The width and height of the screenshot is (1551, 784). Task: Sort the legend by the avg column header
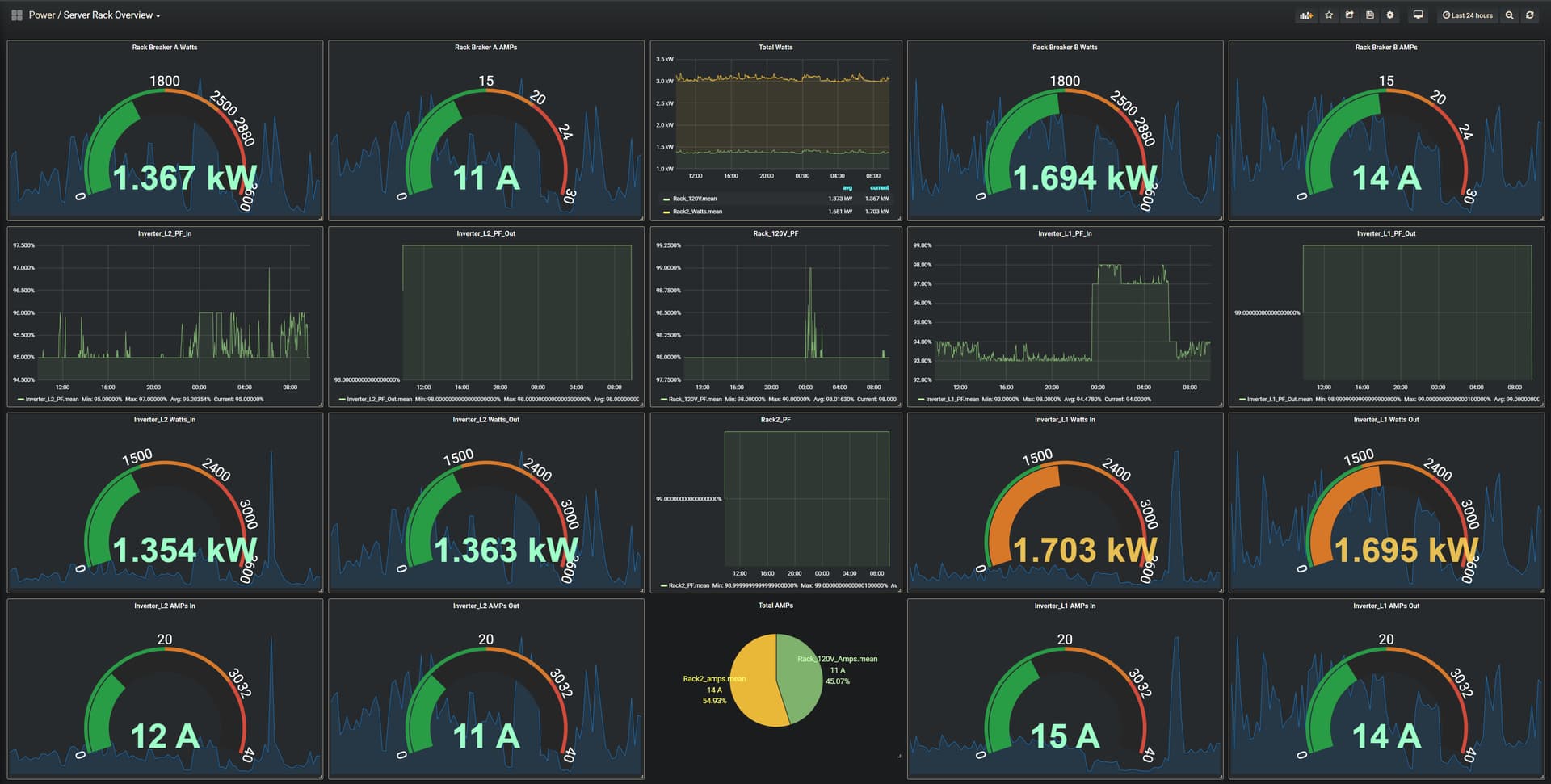847,187
